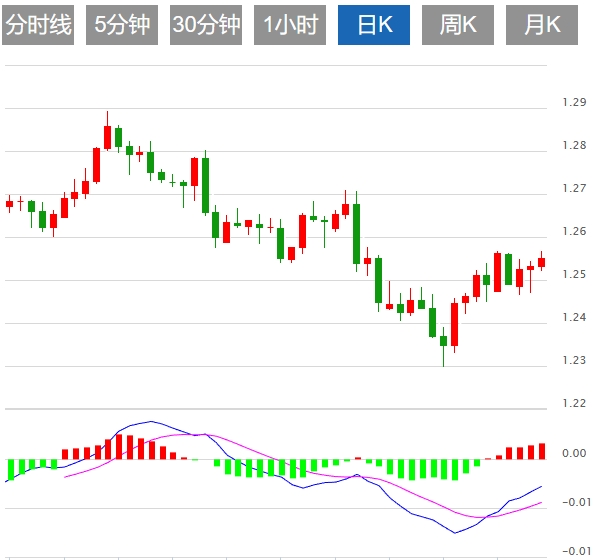Image resolution: width=610 pixels, height=560 pixels.
Task: Switch chart to 1小时 view
Action: [290, 25]
